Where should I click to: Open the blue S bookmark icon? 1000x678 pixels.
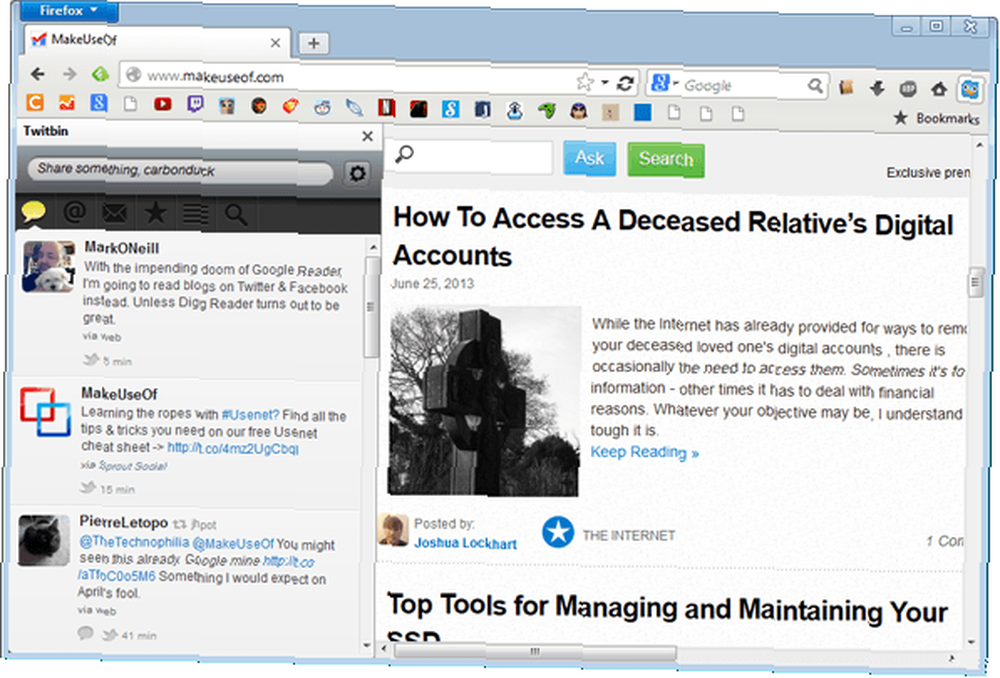tap(450, 110)
